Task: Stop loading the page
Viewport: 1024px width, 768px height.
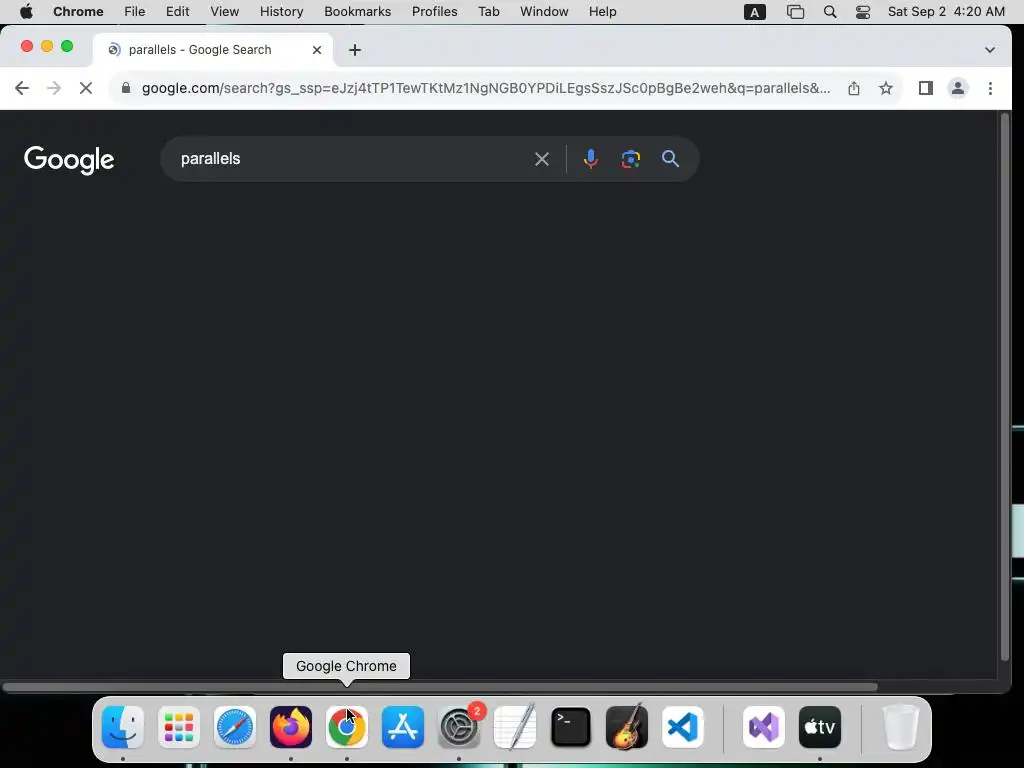Action: coord(86,88)
